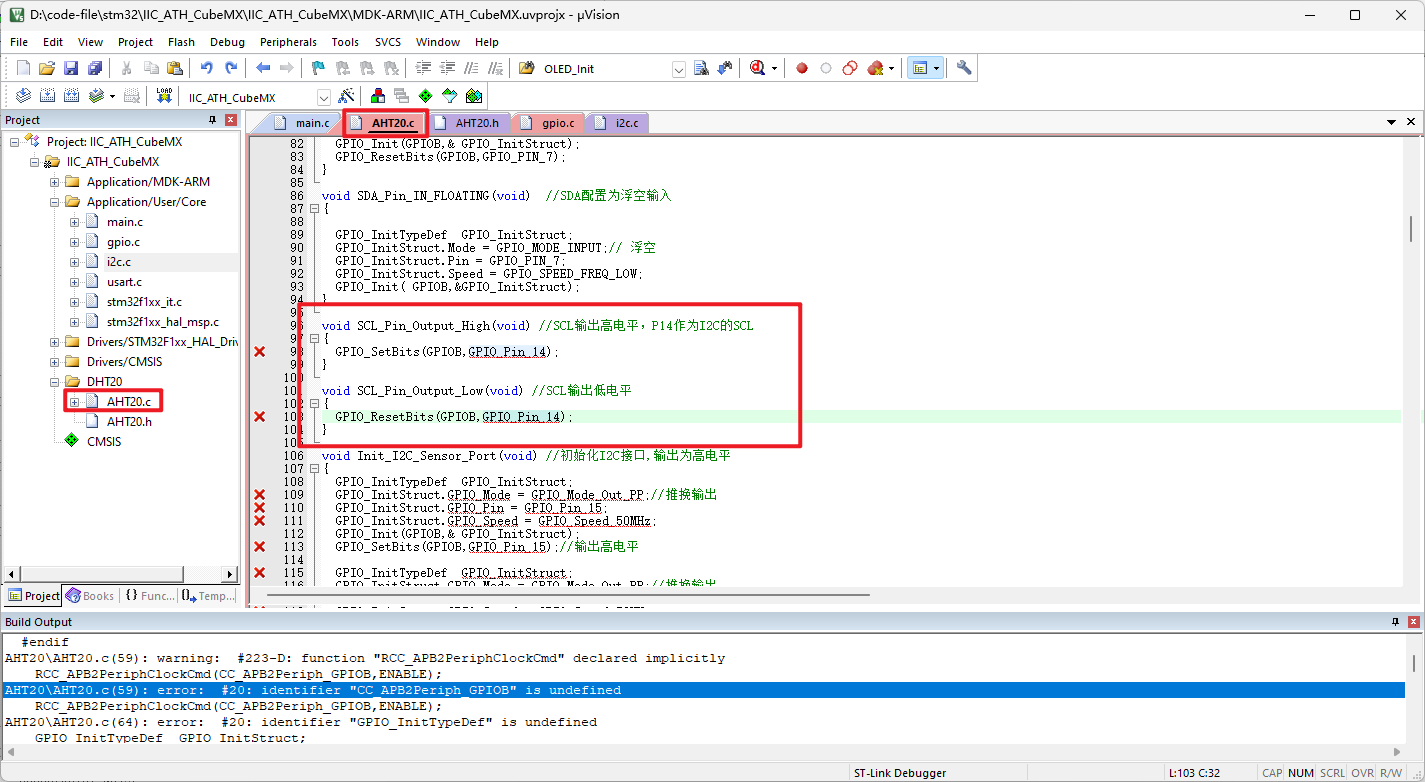Download code to flash with the LOAD icon
Viewport: 1425px width, 782px height.
pyautogui.click(x=165, y=96)
